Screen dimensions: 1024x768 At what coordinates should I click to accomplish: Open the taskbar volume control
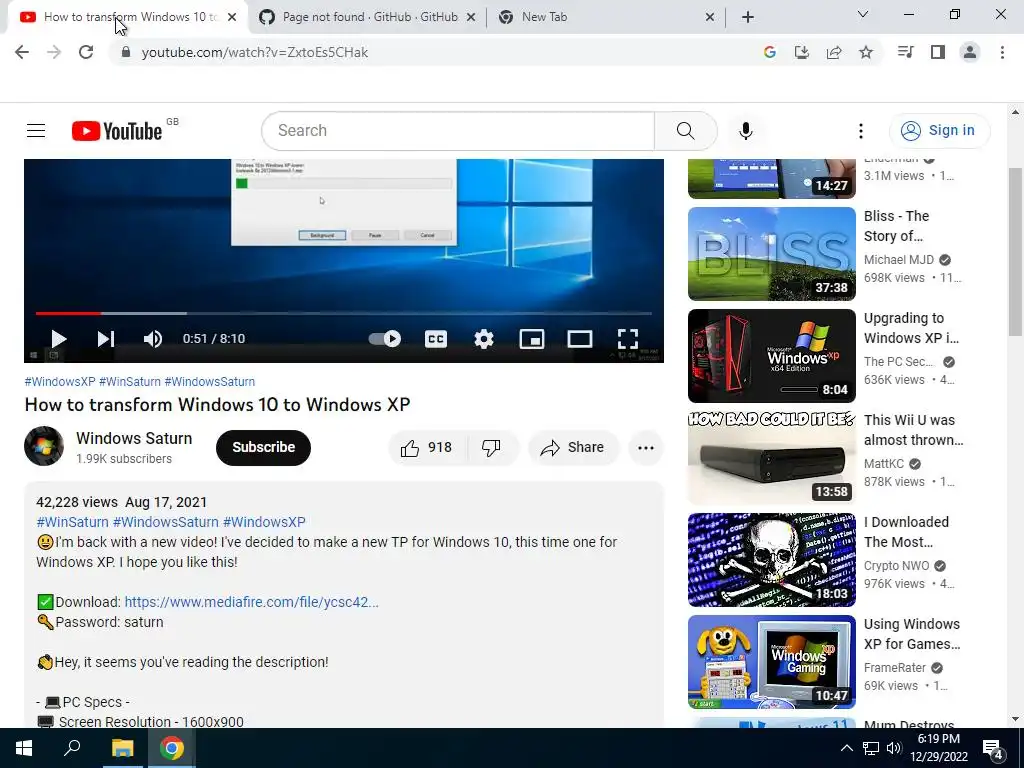tap(894, 748)
